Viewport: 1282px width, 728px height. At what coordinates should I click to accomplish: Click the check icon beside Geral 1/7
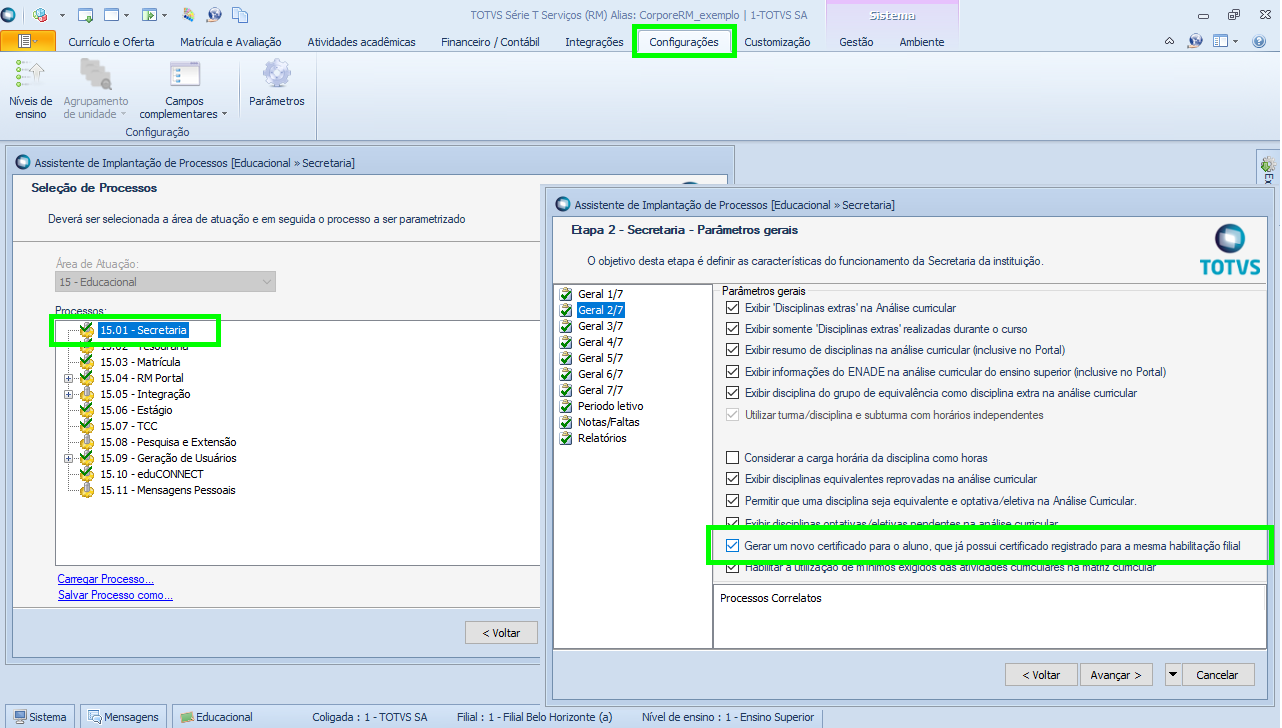tap(567, 294)
